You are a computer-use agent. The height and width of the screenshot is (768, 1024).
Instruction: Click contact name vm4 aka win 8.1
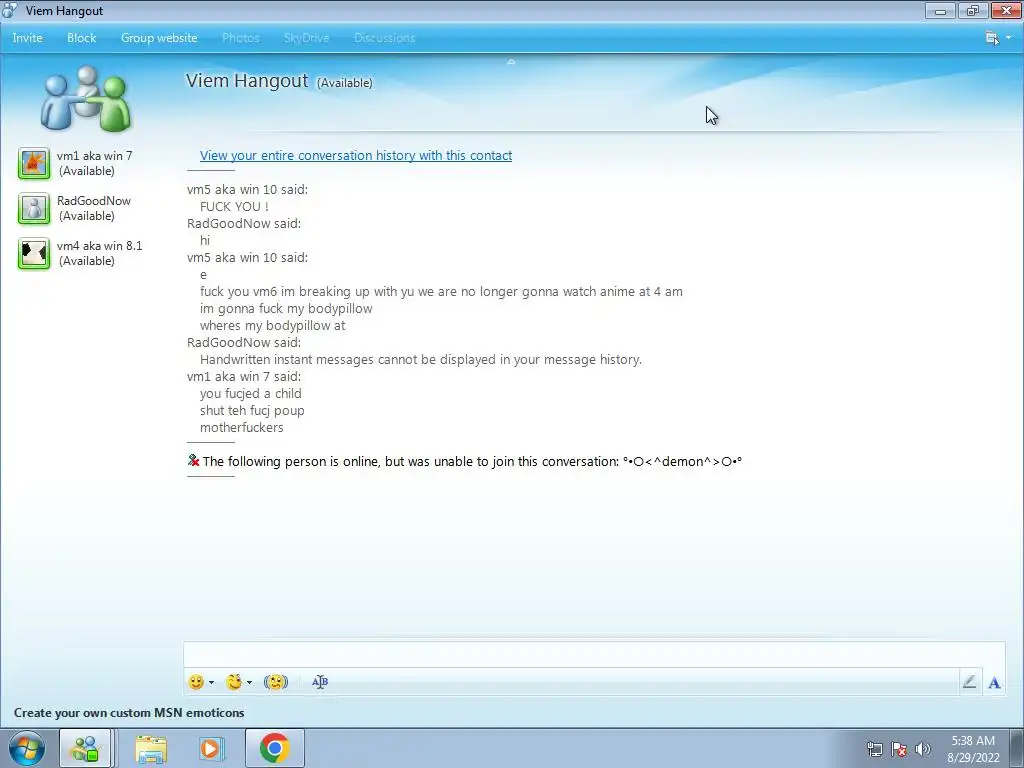point(99,246)
